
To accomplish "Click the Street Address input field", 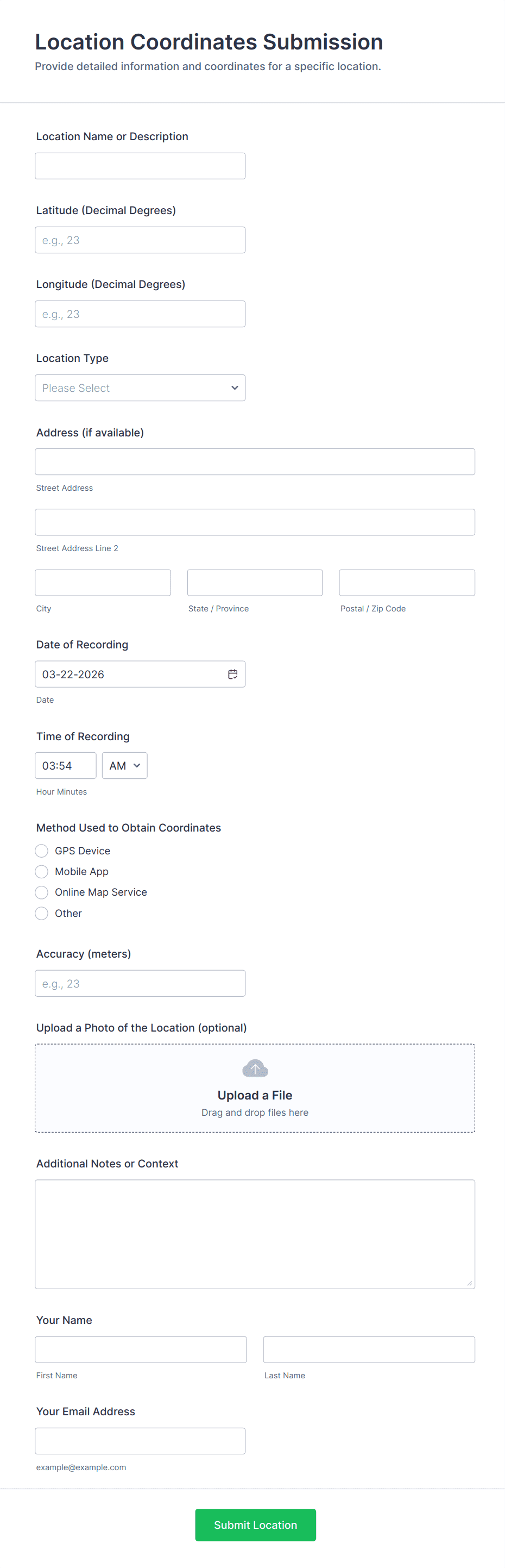I will pyautogui.click(x=255, y=461).
